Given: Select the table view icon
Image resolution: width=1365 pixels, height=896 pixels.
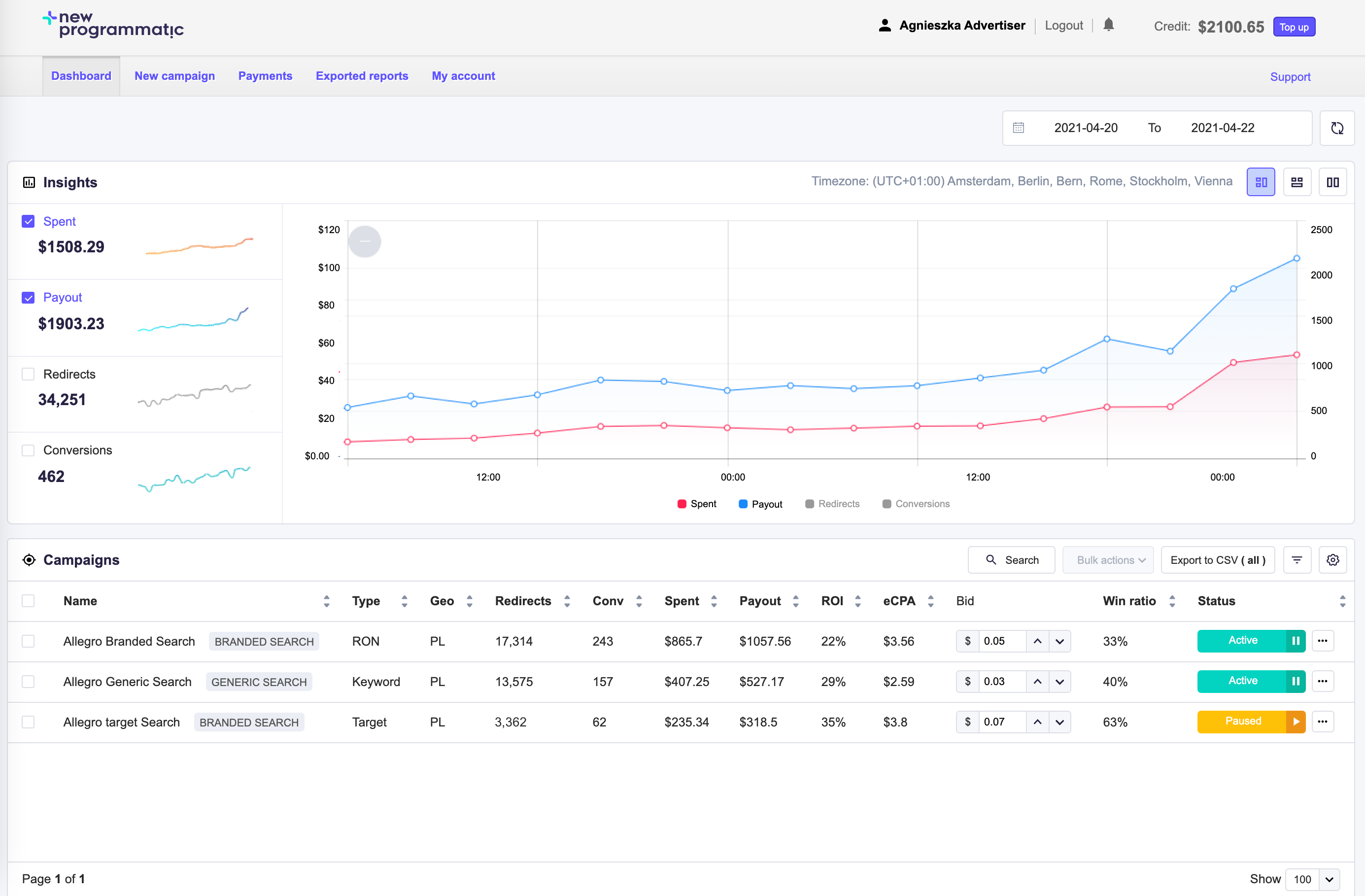Looking at the screenshot, I should 1296,181.
